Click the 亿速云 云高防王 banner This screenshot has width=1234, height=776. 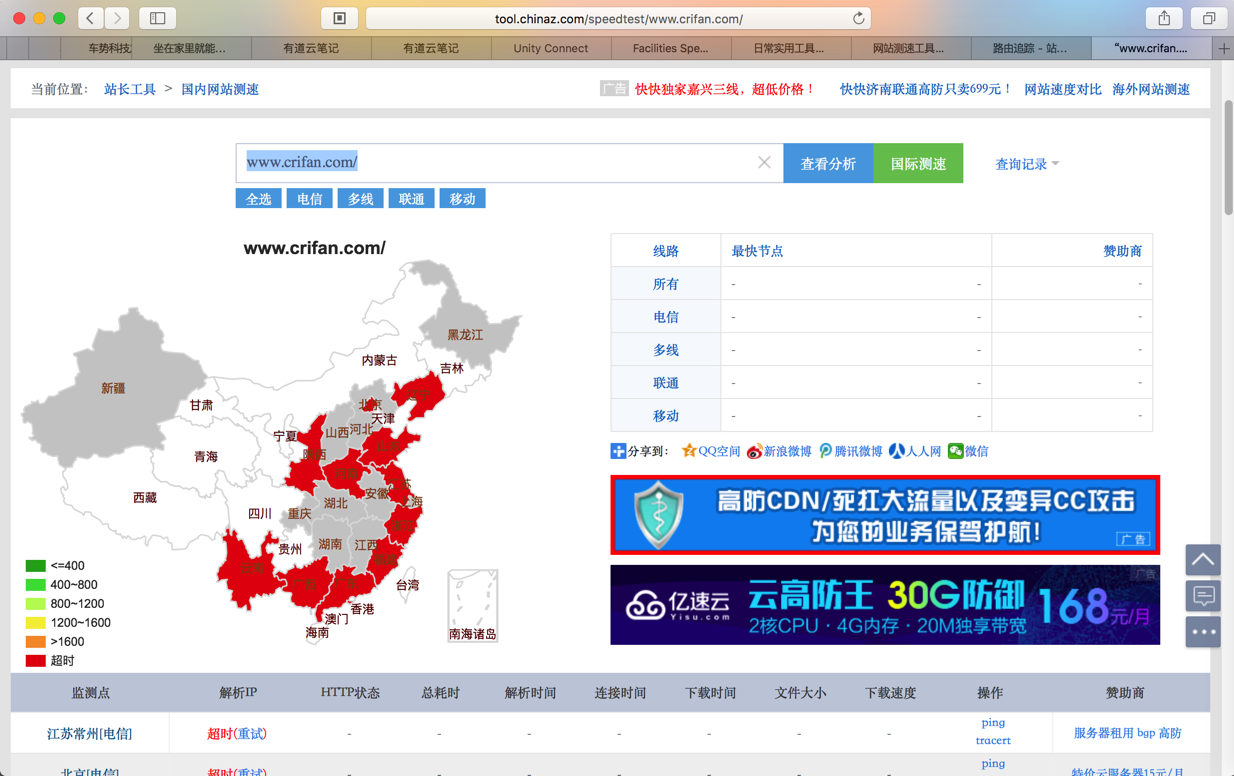pyautogui.click(x=885, y=605)
